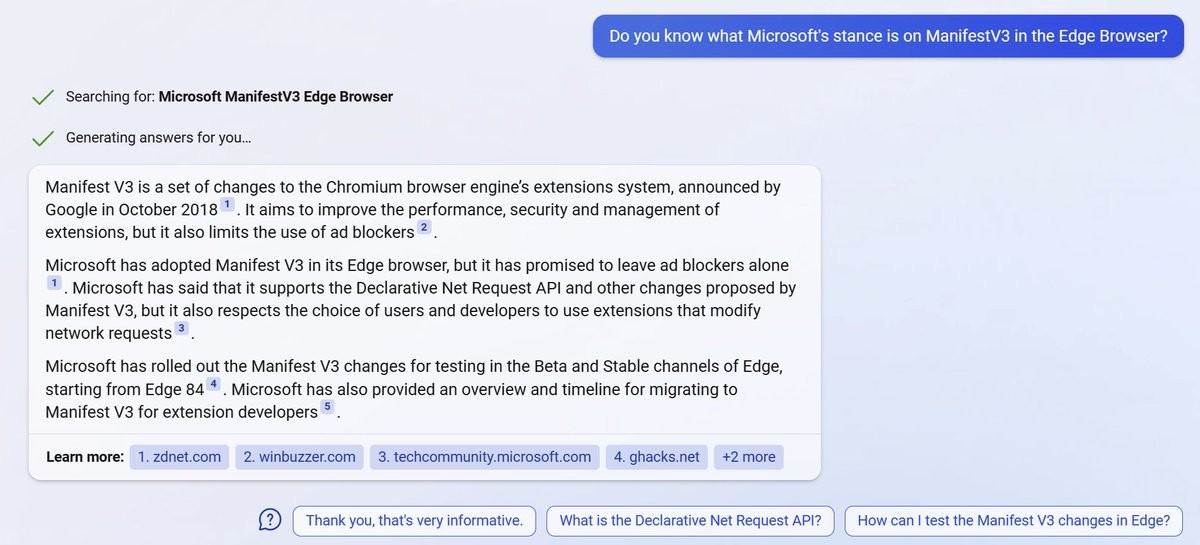Expand the '+2 more' sources

tap(748, 457)
